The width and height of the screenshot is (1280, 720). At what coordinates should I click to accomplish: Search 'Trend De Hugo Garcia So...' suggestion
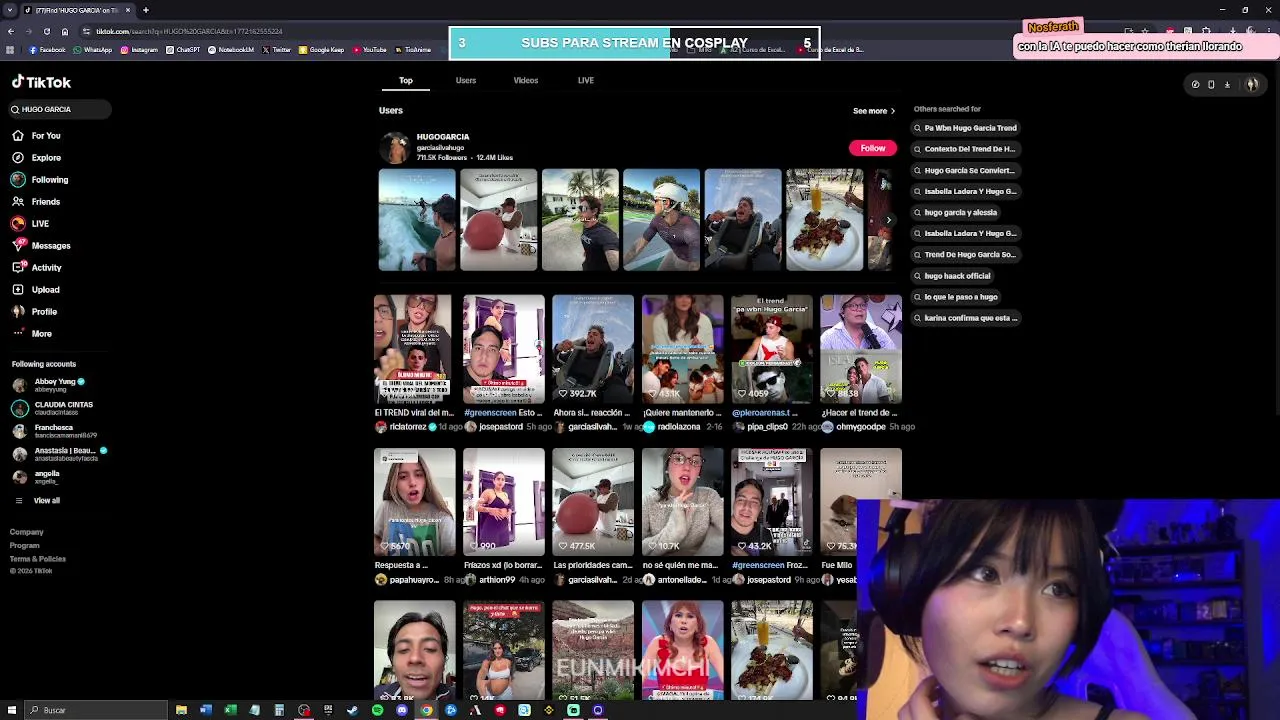tap(964, 254)
